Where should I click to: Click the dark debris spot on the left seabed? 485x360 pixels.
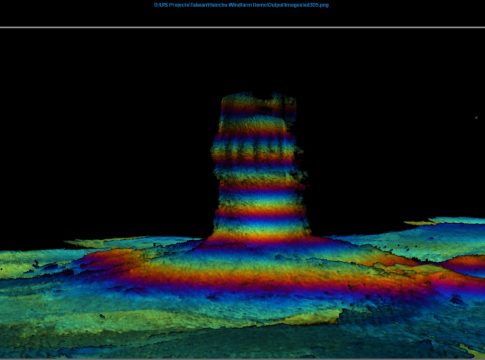click(x=36, y=264)
